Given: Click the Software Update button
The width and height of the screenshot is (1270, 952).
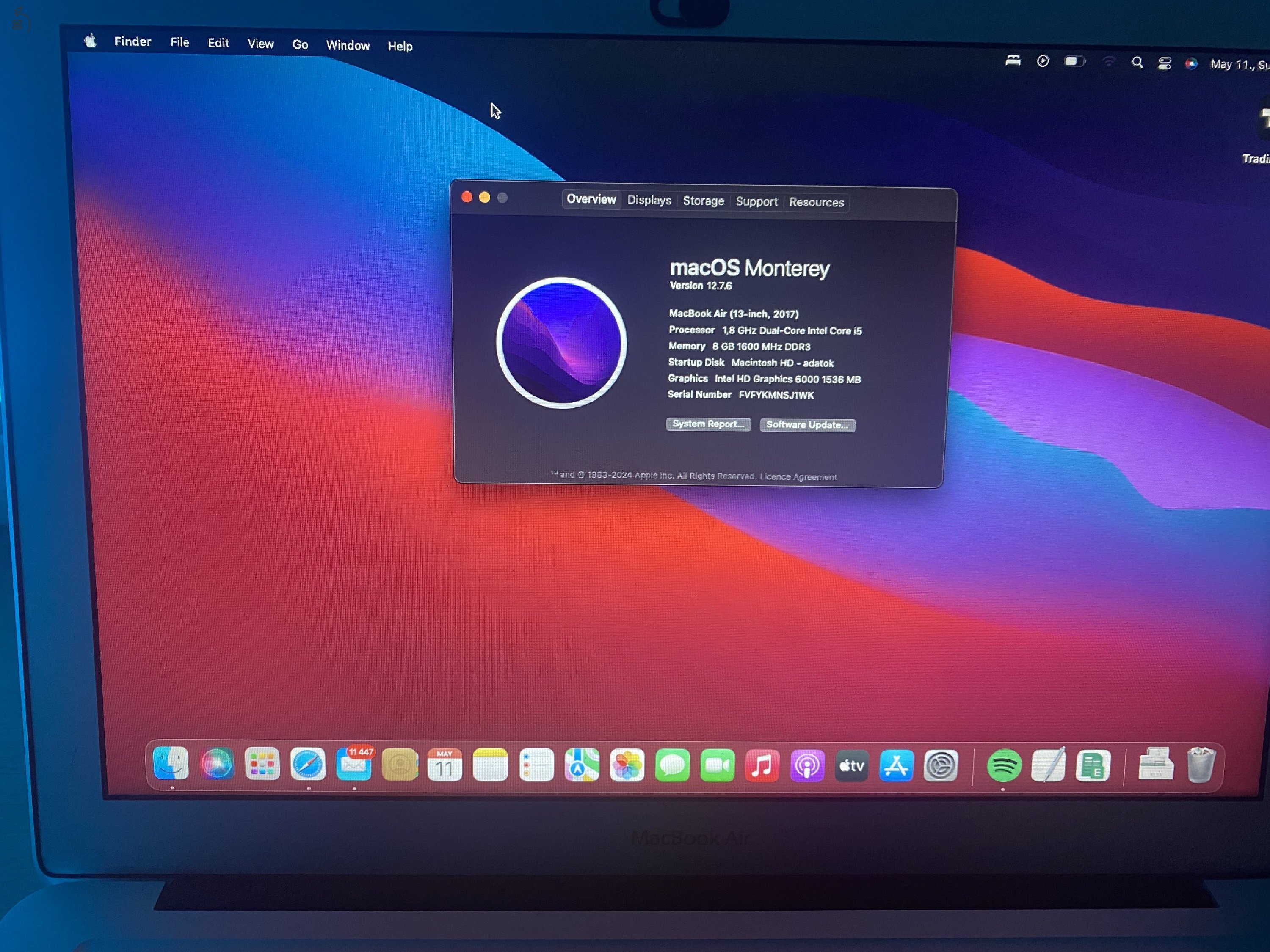Looking at the screenshot, I should (x=807, y=425).
